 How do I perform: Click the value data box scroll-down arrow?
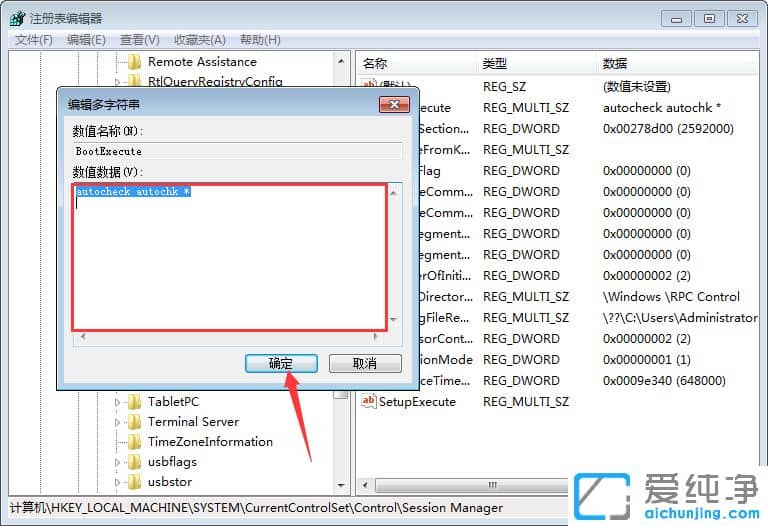[x=393, y=320]
